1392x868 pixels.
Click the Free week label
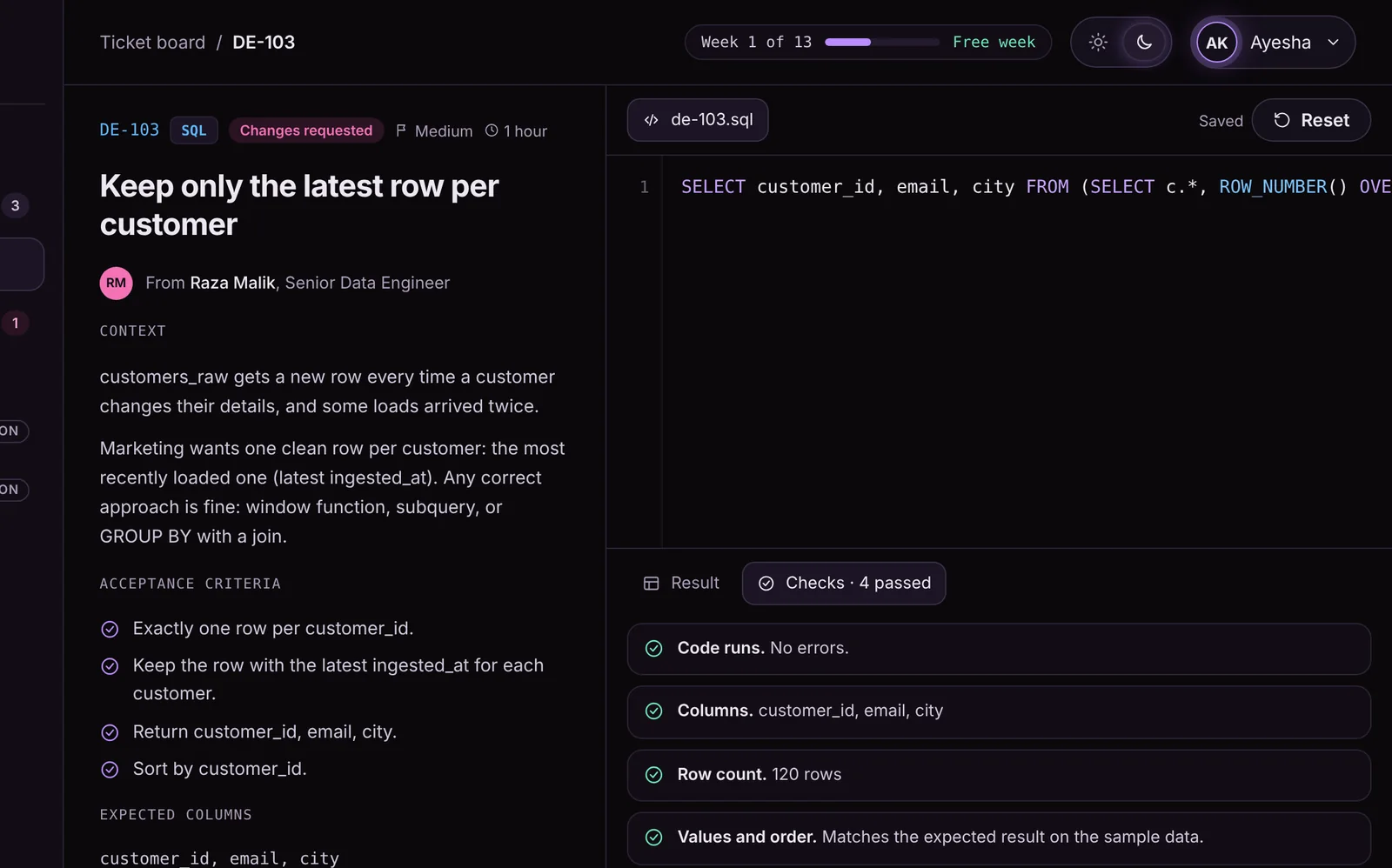(994, 42)
